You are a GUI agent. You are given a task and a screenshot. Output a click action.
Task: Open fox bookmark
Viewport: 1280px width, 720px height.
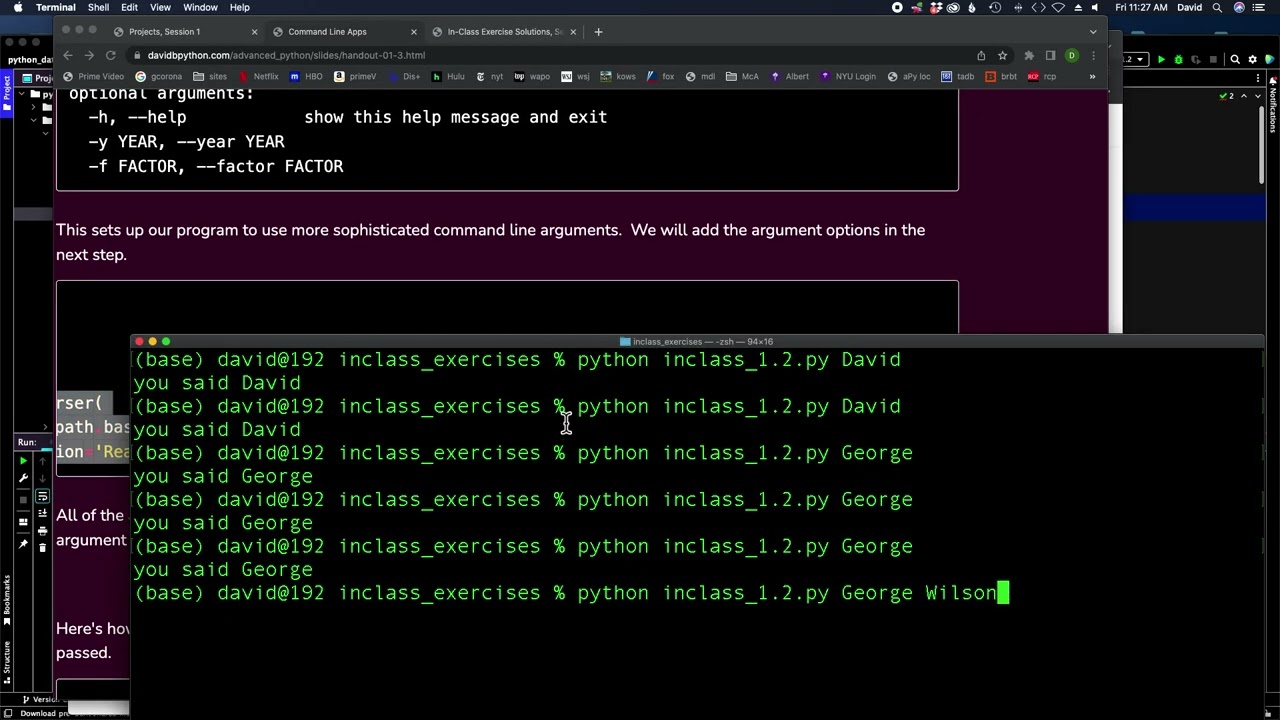661,76
